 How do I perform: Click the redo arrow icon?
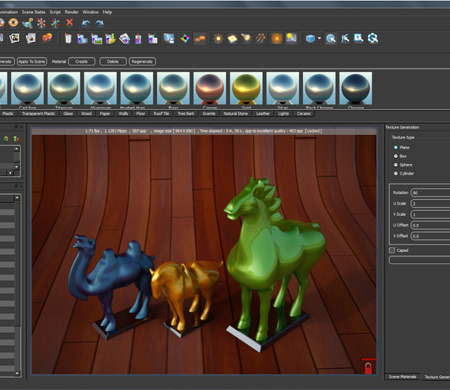100,23
